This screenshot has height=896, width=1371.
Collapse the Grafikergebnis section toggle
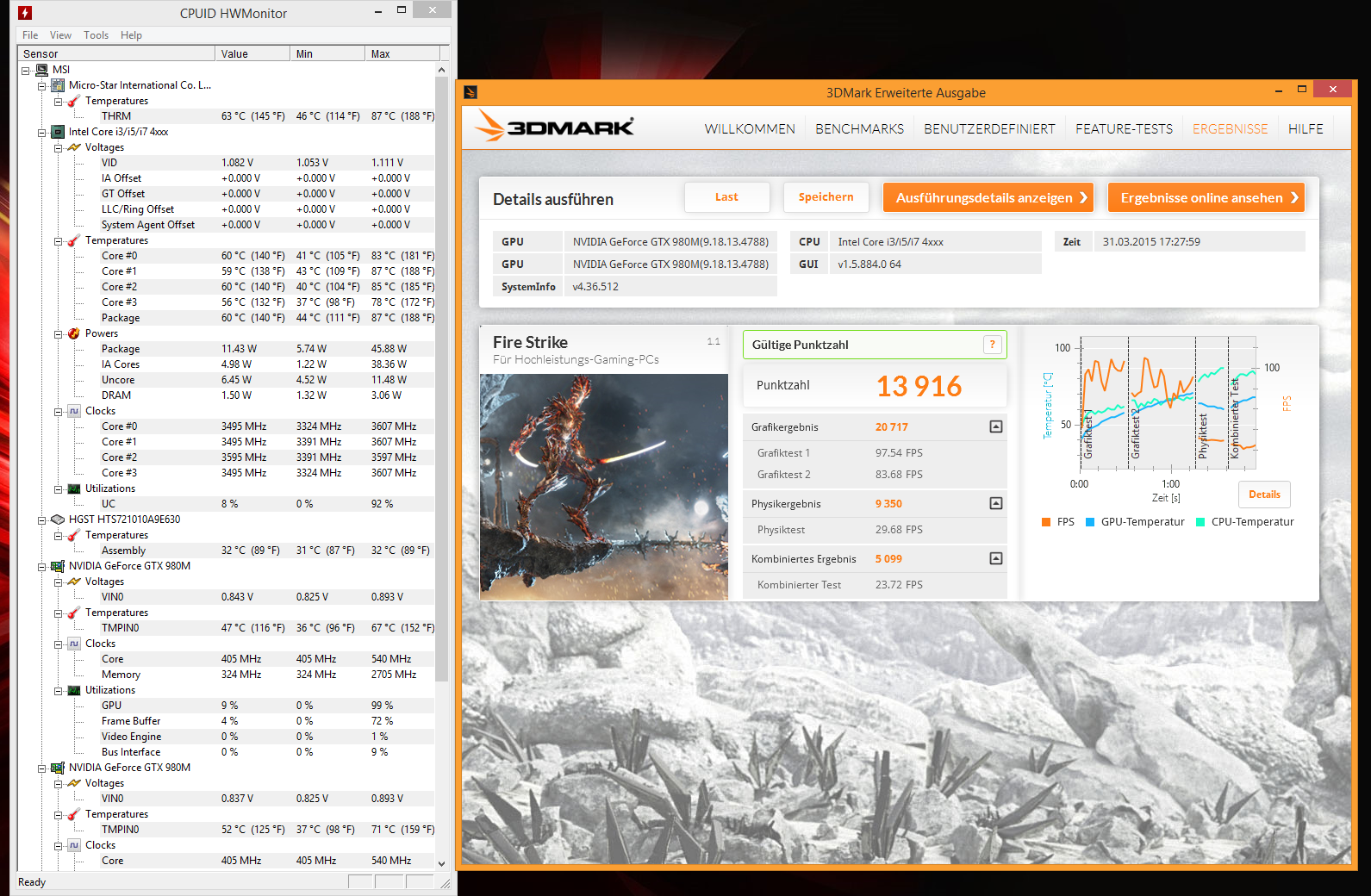pos(996,426)
